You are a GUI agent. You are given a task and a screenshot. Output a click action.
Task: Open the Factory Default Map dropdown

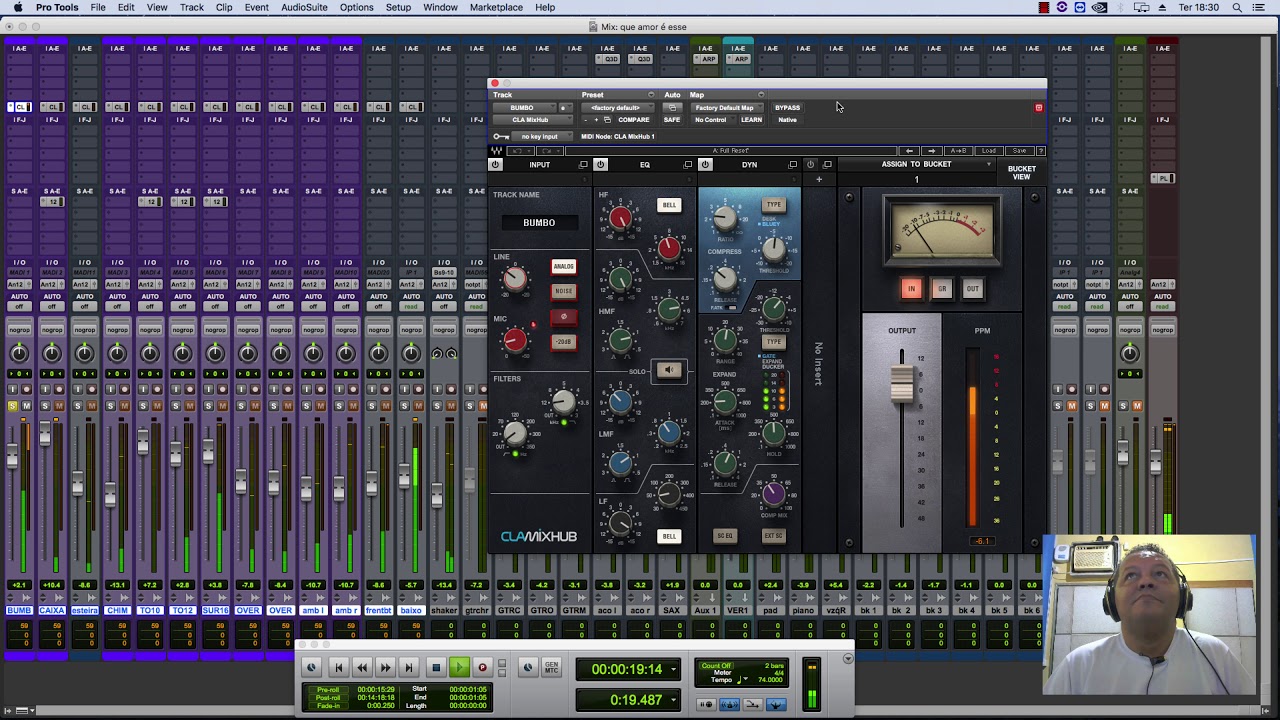pyautogui.click(x=725, y=107)
